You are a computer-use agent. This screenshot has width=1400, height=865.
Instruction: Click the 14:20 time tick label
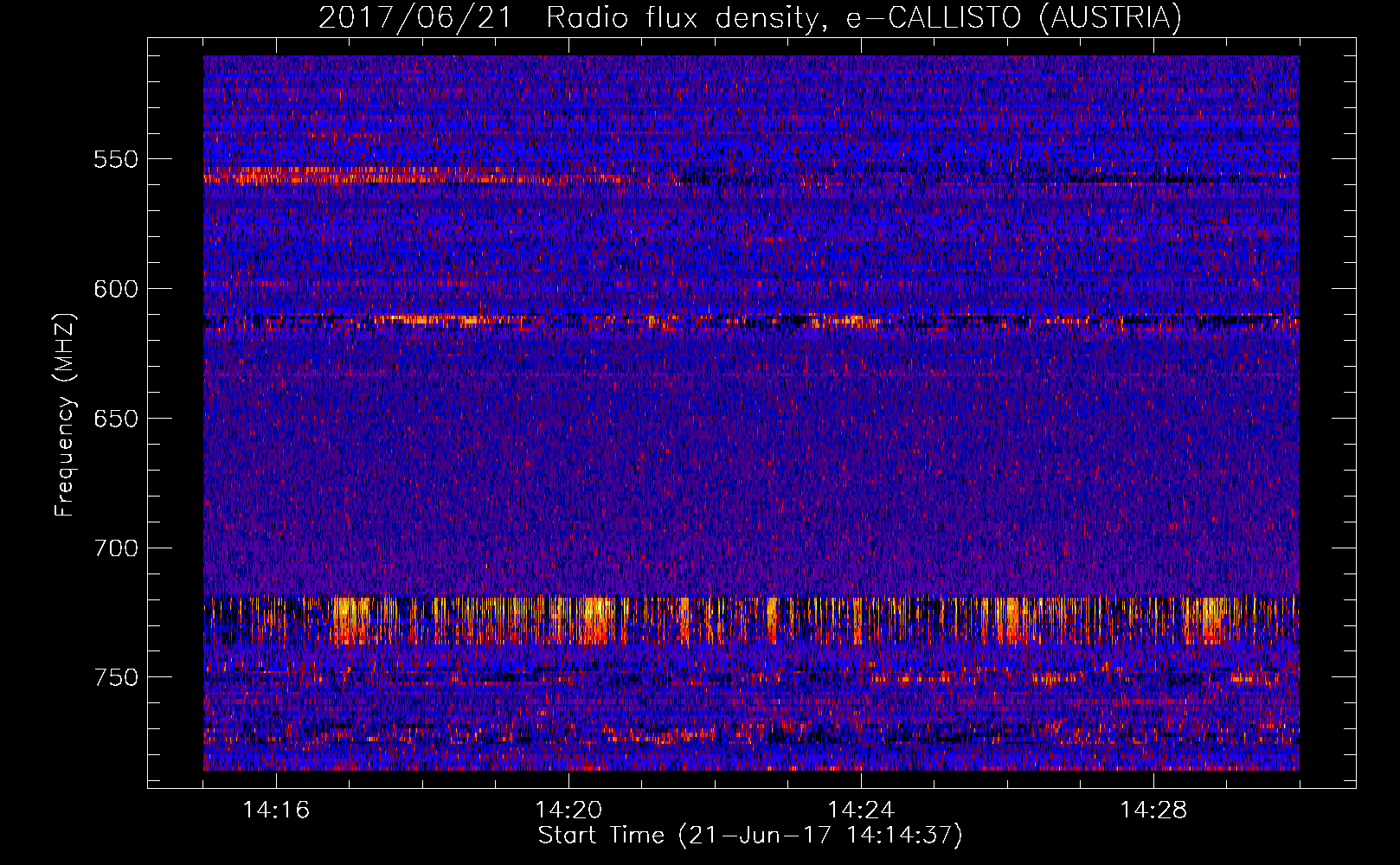click(x=568, y=811)
